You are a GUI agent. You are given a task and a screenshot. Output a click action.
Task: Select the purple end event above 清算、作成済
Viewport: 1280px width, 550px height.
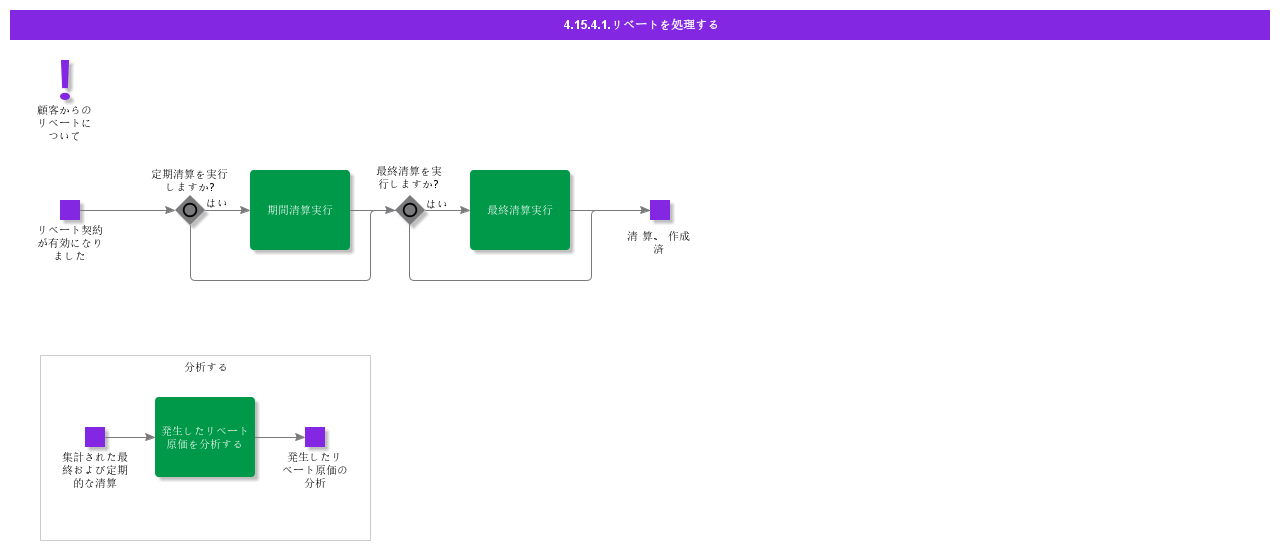click(660, 210)
